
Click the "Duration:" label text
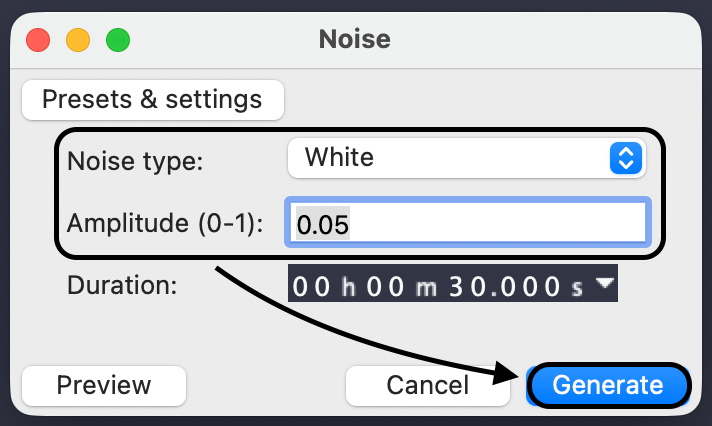[122, 285]
